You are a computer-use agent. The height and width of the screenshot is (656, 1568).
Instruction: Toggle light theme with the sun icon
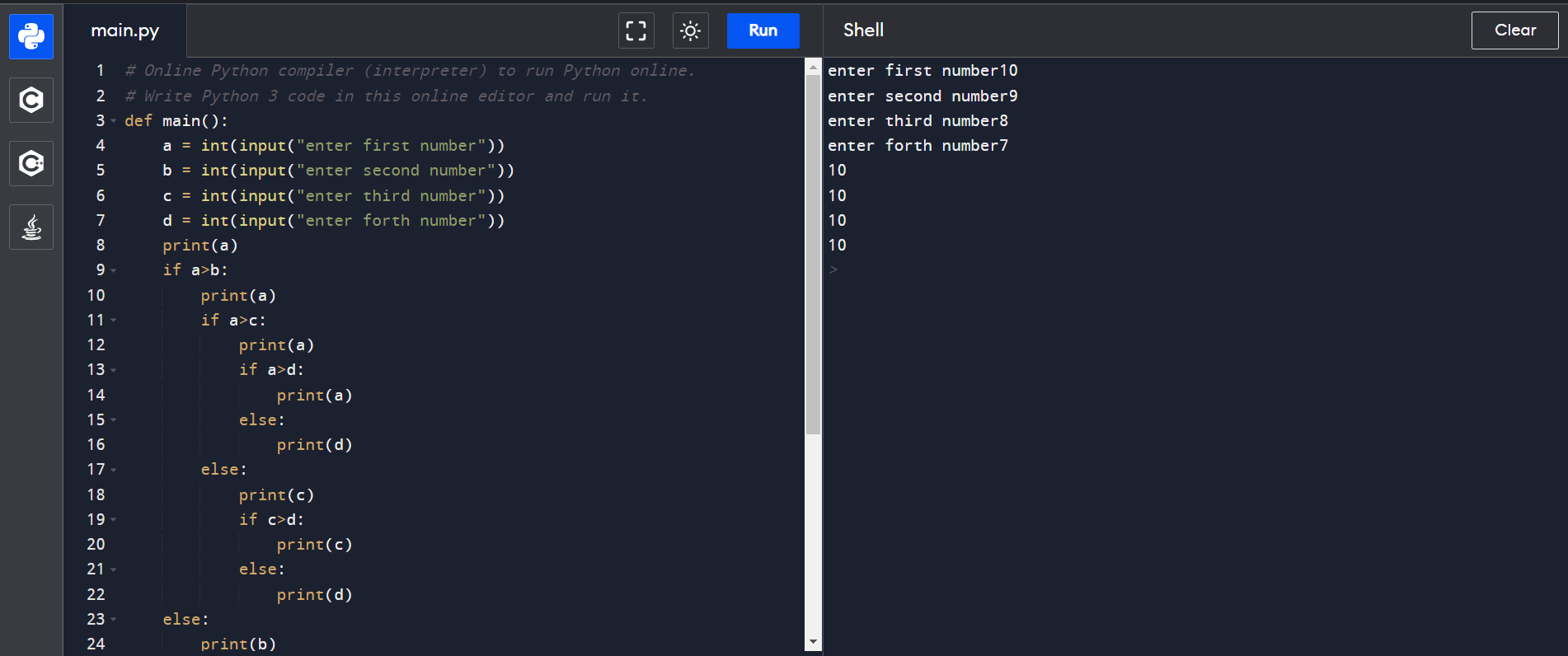click(690, 31)
